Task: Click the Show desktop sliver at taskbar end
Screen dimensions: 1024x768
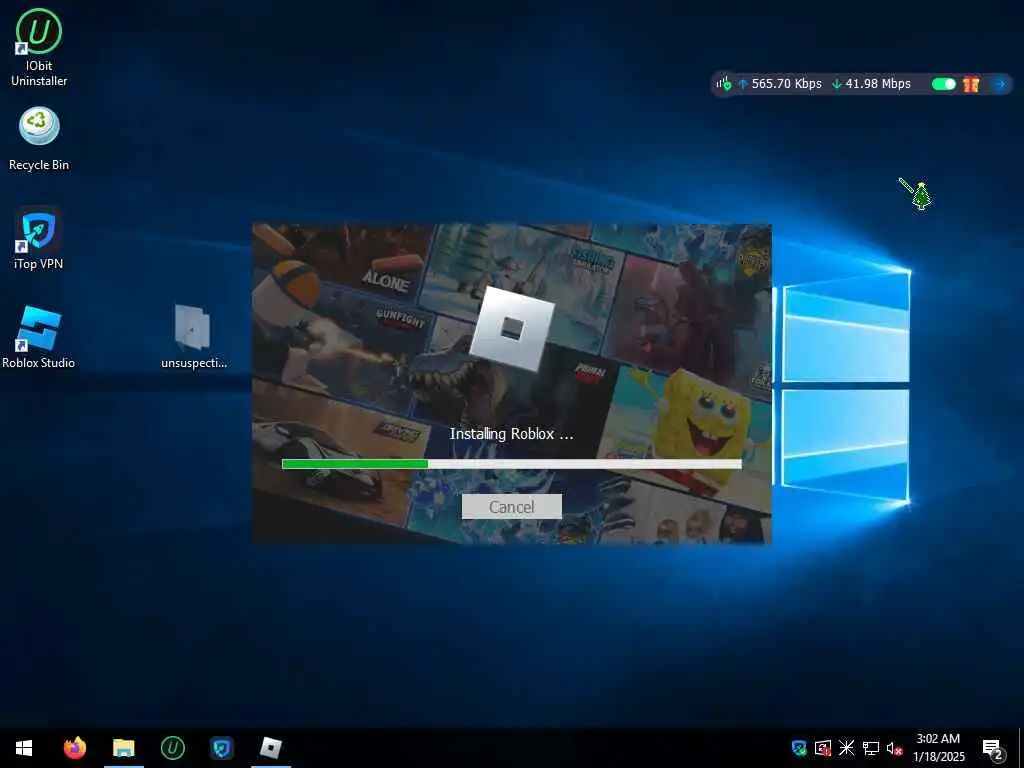Action: tap(1021, 748)
